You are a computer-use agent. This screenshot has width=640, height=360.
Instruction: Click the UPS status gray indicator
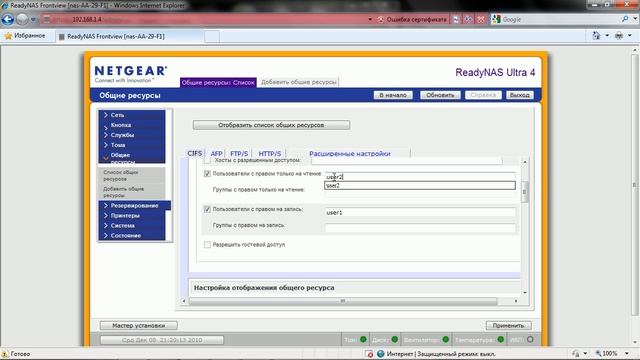pyautogui.click(x=530, y=339)
